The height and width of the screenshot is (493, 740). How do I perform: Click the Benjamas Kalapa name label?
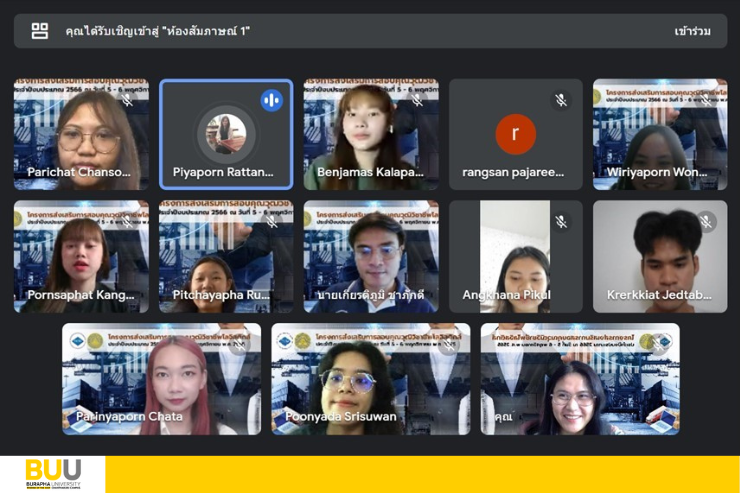tap(369, 172)
